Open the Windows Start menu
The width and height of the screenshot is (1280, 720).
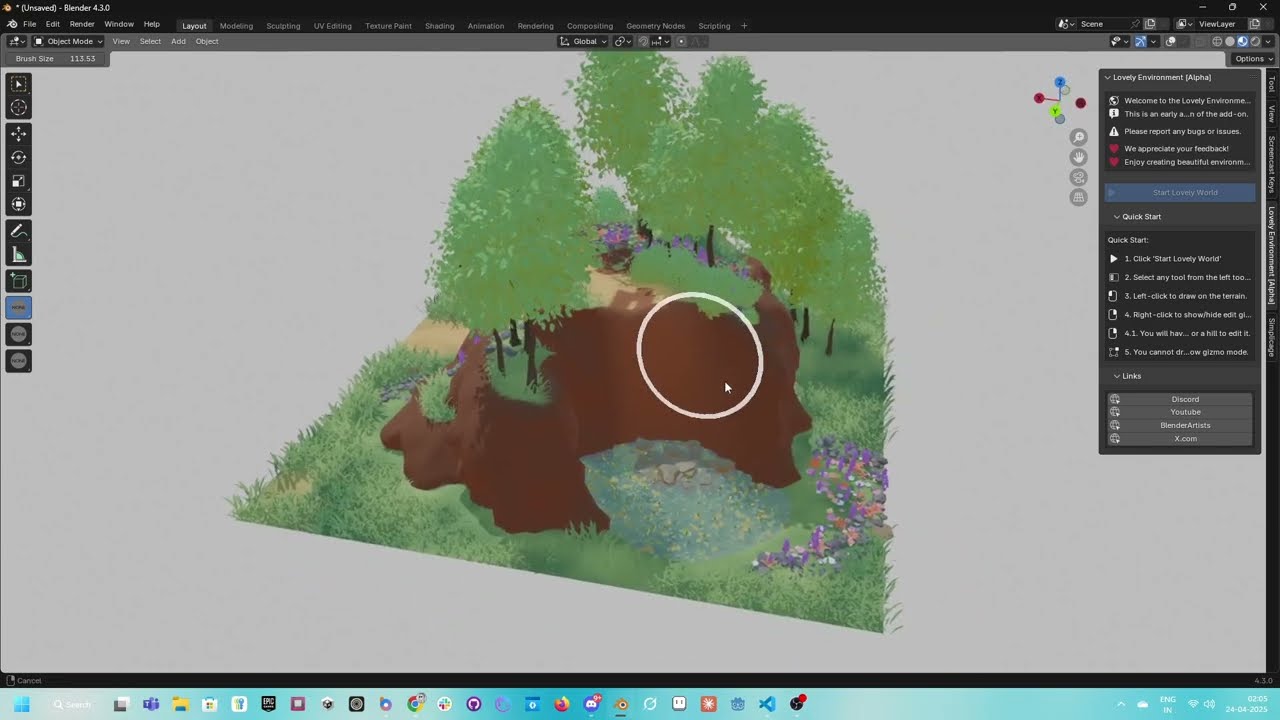click(21, 704)
